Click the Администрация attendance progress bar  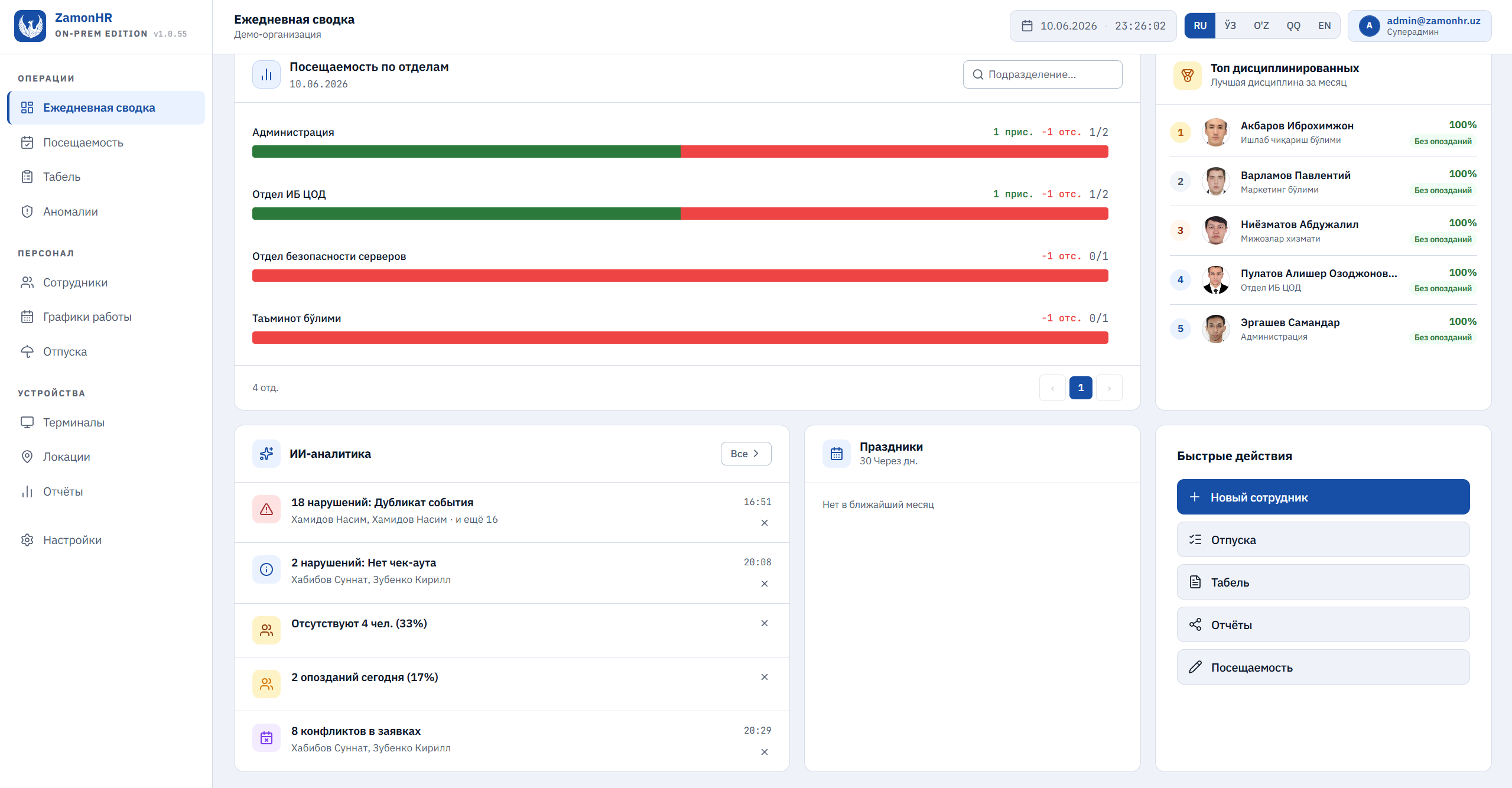[x=680, y=152]
